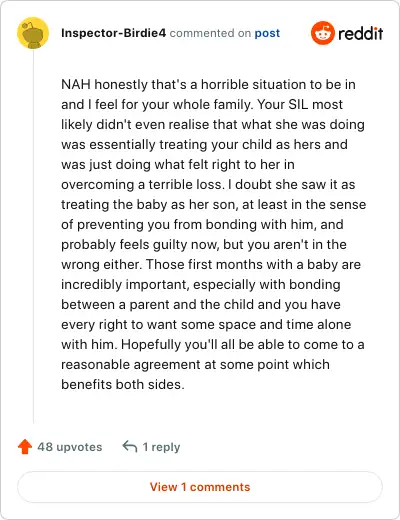Click the '48 upvotes' count
Image resolution: width=400 pixels, height=520 pixels.
(x=70, y=447)
